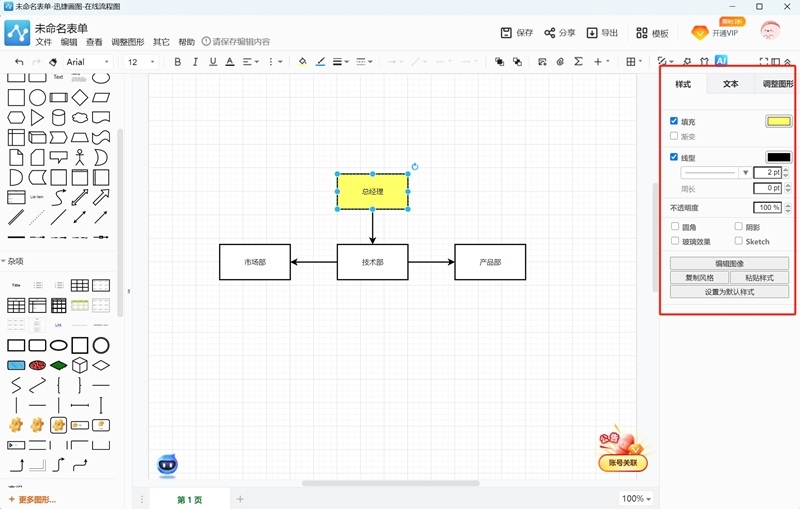Switch to the 文本 tab
The width and height of the screenshot is (800, 509).
730,84
